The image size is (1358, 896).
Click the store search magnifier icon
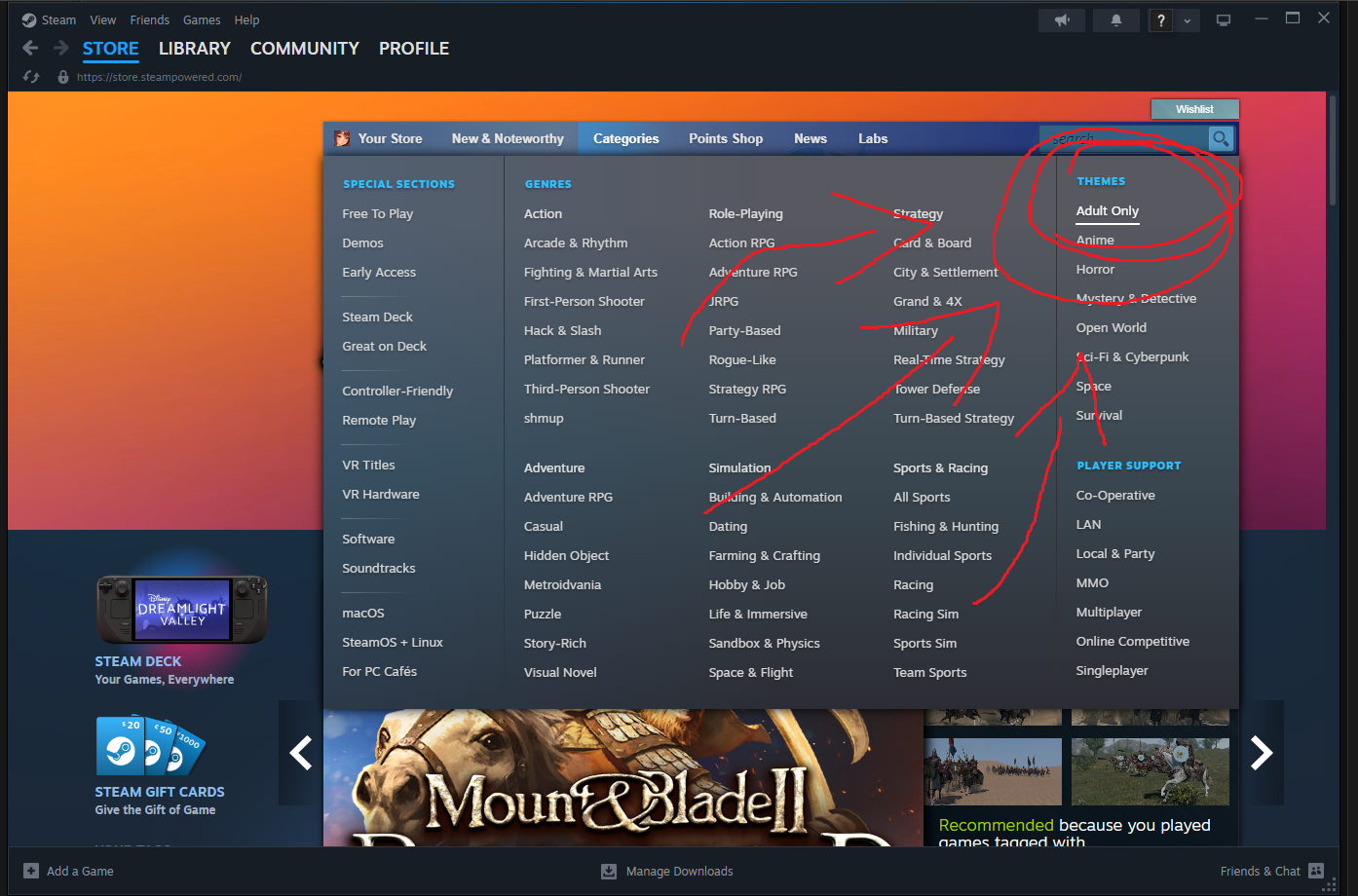coord(1221,138)
